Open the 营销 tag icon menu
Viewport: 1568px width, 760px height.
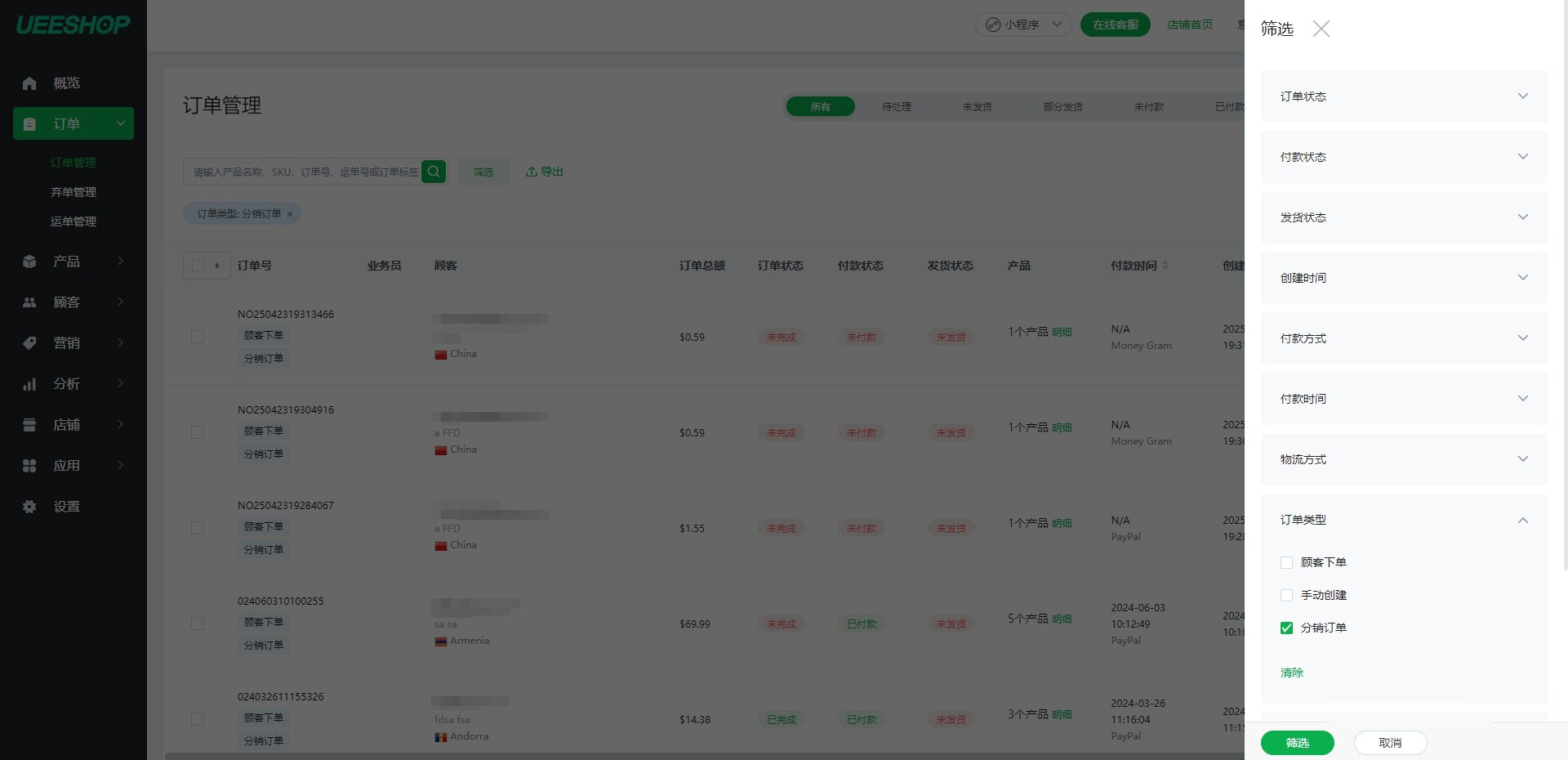[29, 343]
